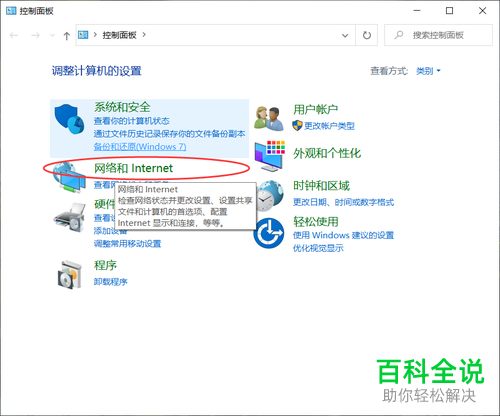The height and width of the screenshot is (416, 500).
Task: Click 查看你的计算机状态 link
Action: pos(132,121)
